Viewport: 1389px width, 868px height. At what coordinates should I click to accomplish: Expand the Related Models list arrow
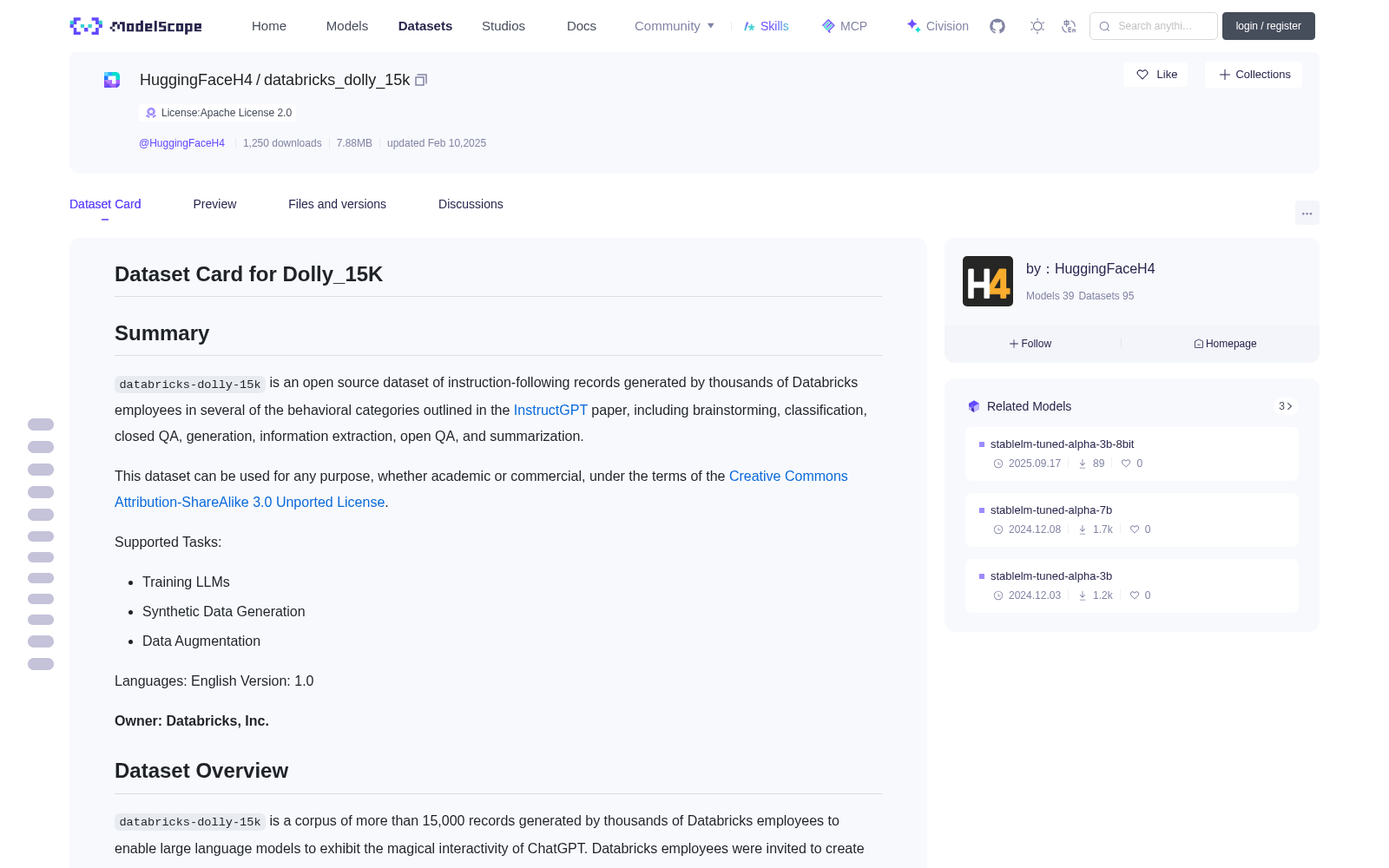[x=1286, y=406]
